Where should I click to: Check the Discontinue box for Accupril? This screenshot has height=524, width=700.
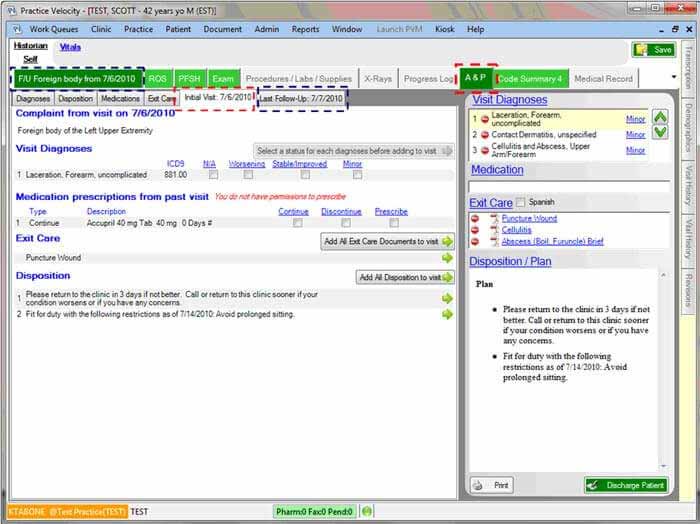[x=342, y=223]
